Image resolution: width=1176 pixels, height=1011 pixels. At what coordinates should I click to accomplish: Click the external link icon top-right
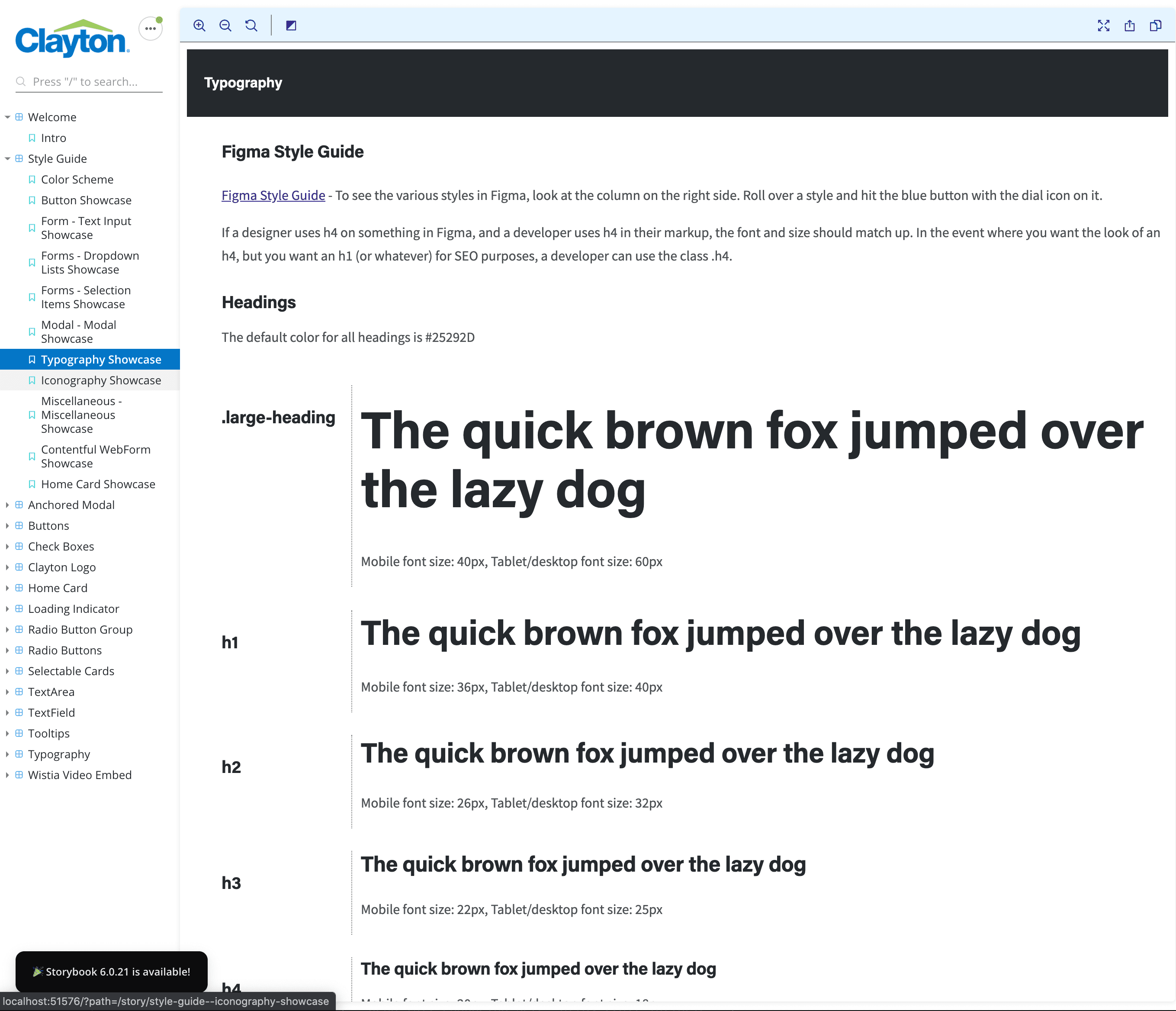(1128, 25)
